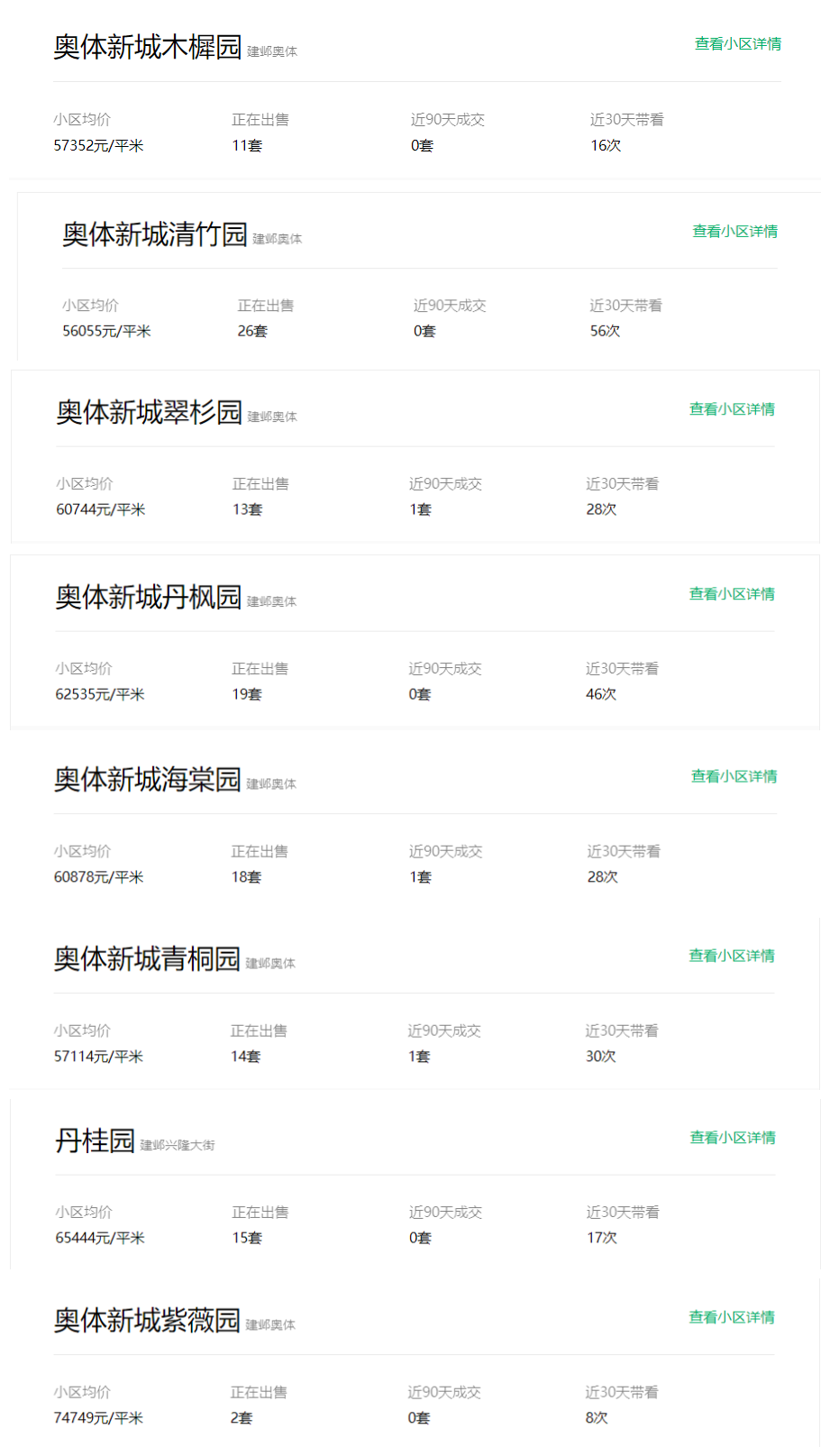This screenshot has width=830, height=1456.
Task: Click the 奥体新城翠杉园 community name
Action: [149, 412]
